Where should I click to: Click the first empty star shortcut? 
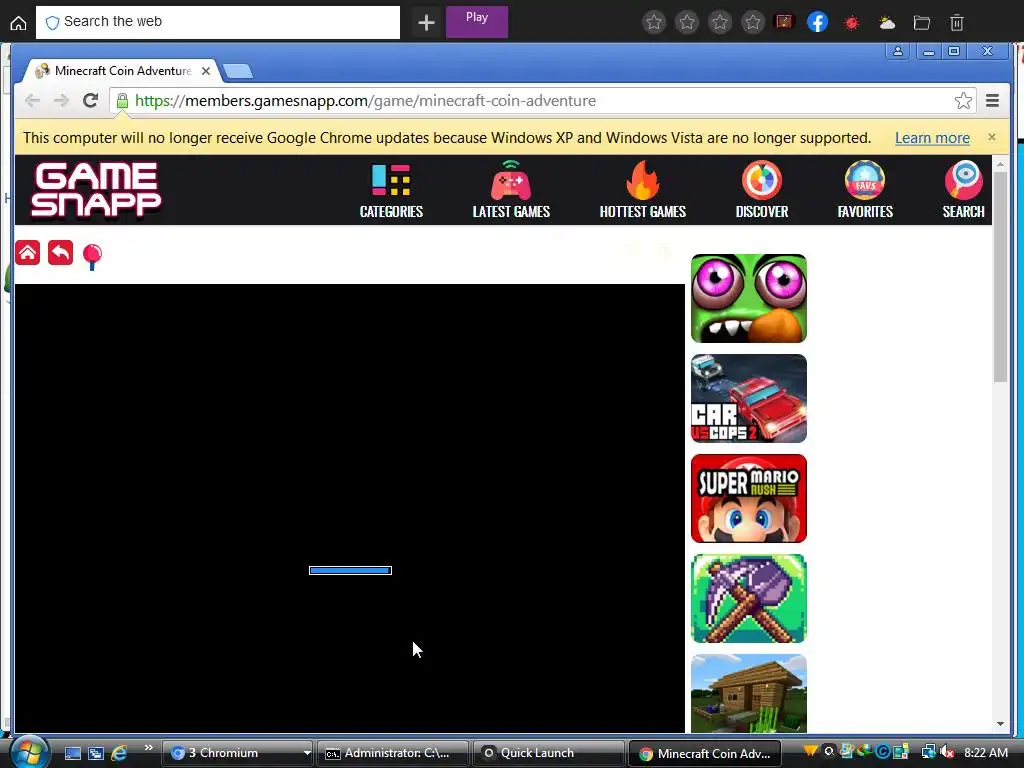654,23
